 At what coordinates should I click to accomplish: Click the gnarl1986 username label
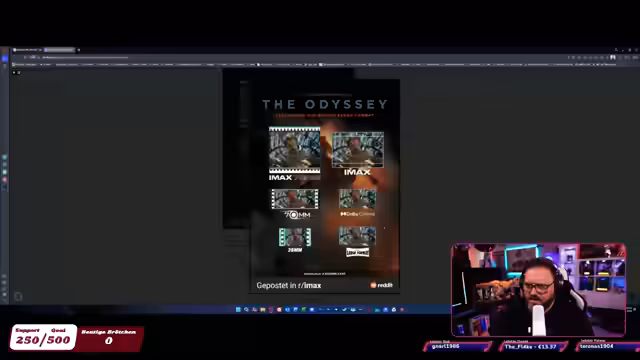click(x=445, y=347)
